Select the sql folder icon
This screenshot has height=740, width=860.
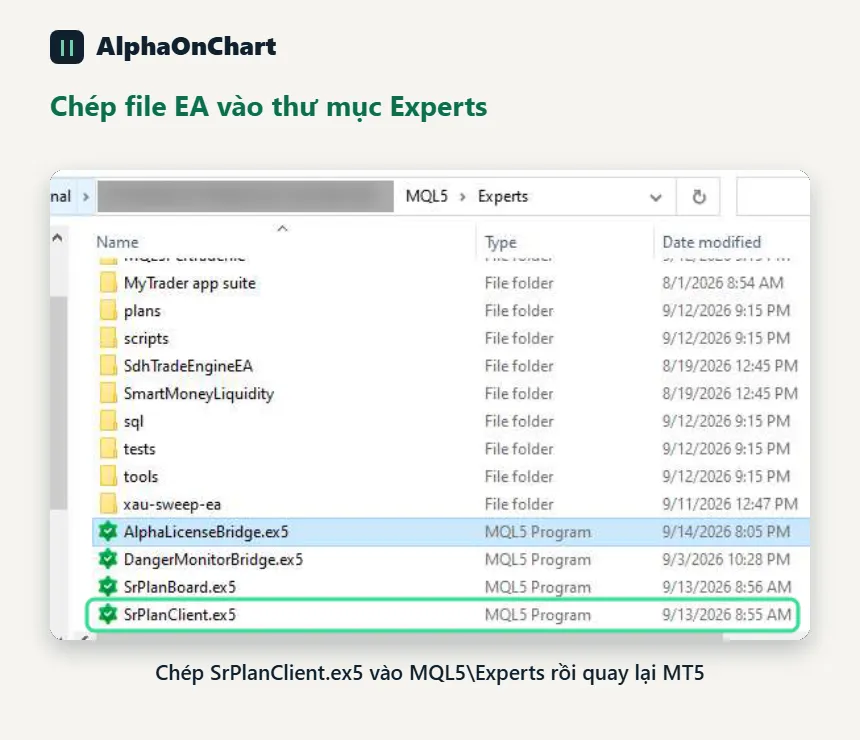109,421
